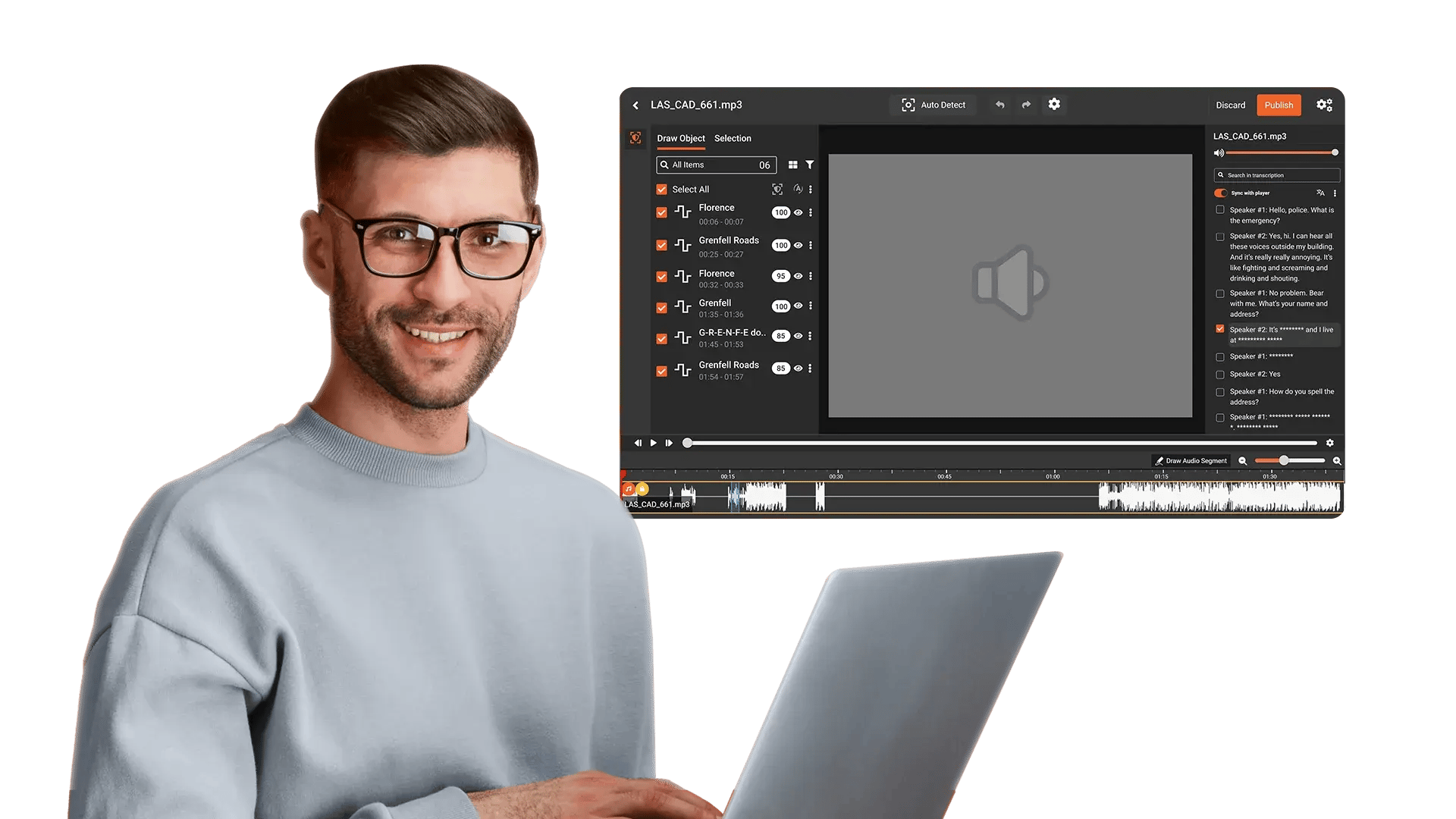
Task: Click the filter funnel icon
Action: point(810,165)
